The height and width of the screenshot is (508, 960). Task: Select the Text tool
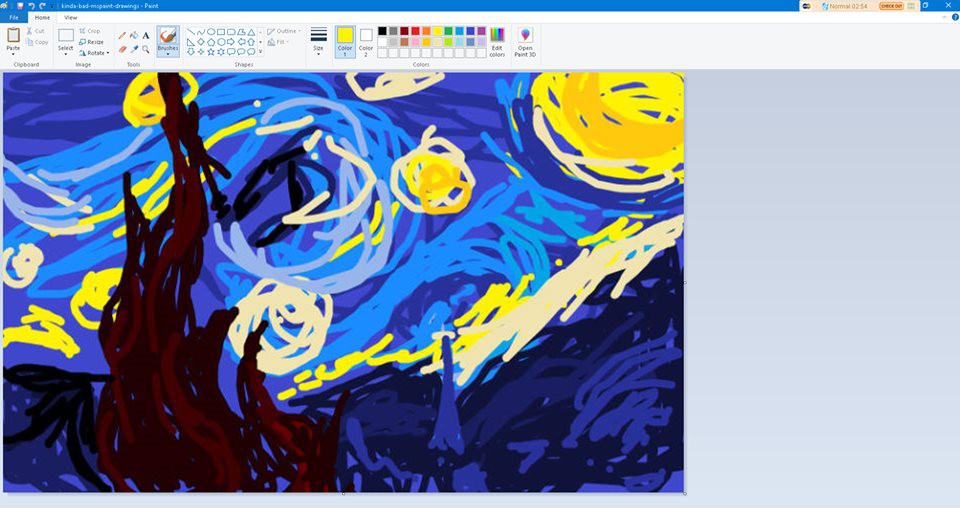click(146, 35)
